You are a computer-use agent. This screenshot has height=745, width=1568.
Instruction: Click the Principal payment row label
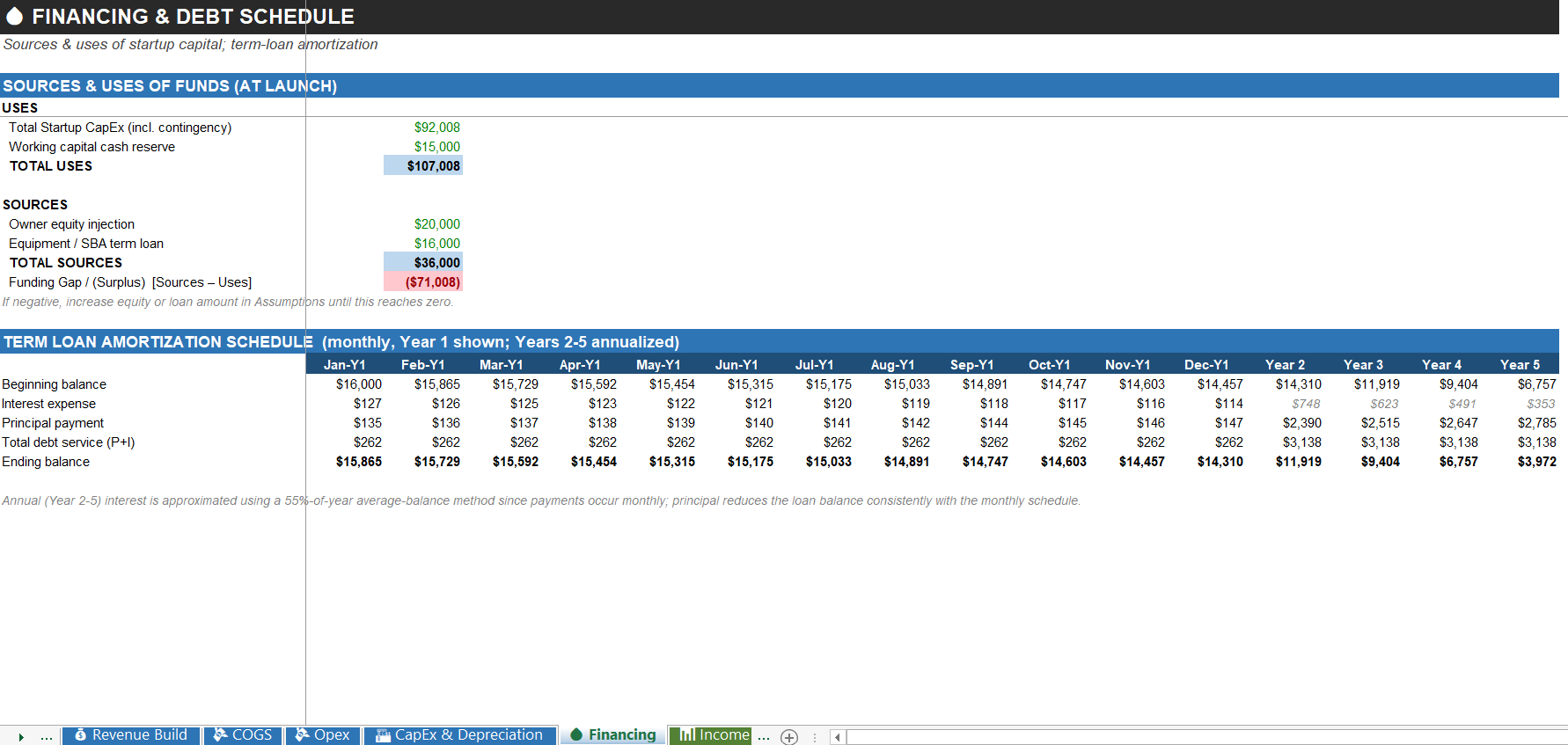[x=53, y=423]
